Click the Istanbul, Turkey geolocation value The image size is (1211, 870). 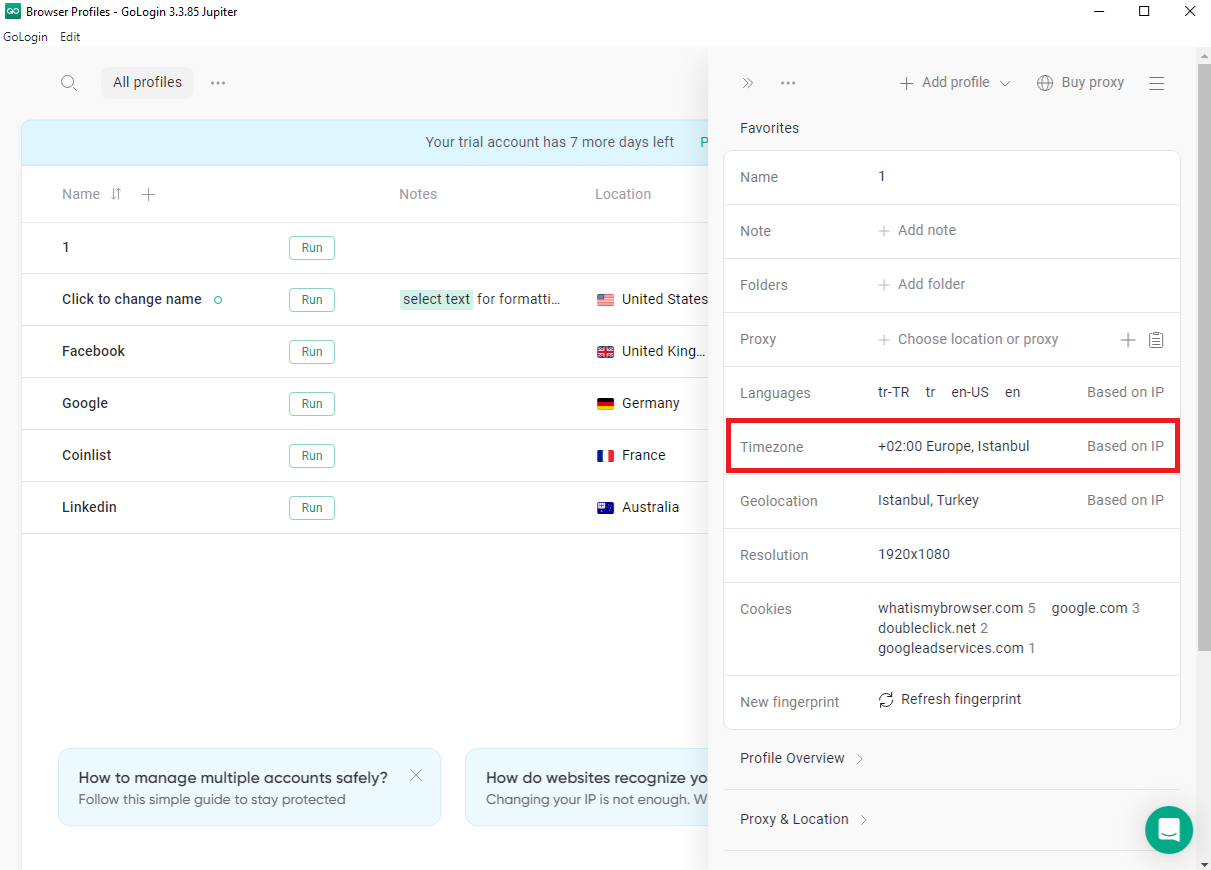pos(928,500)
